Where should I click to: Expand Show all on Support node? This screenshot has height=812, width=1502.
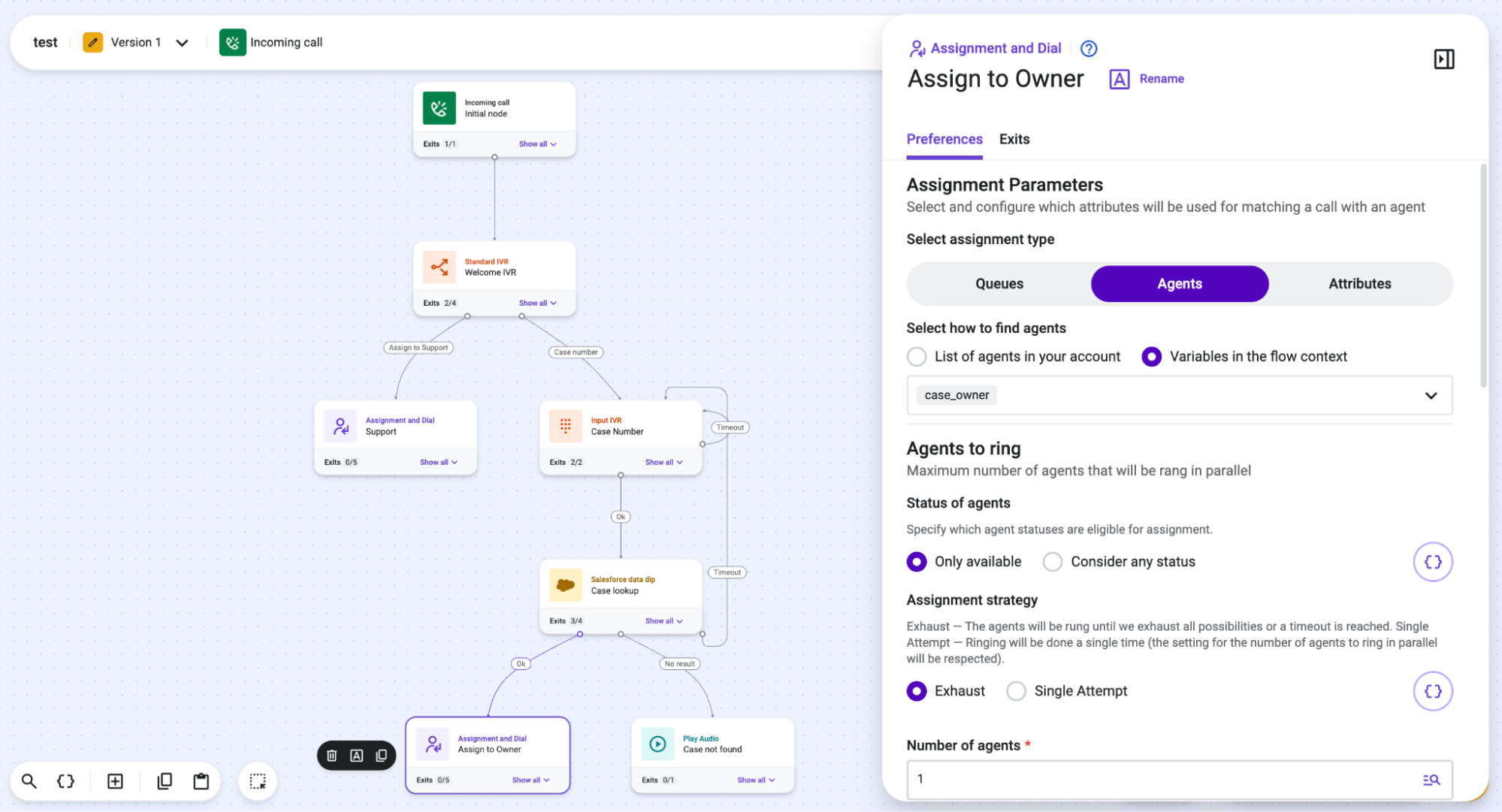[439, 462]
